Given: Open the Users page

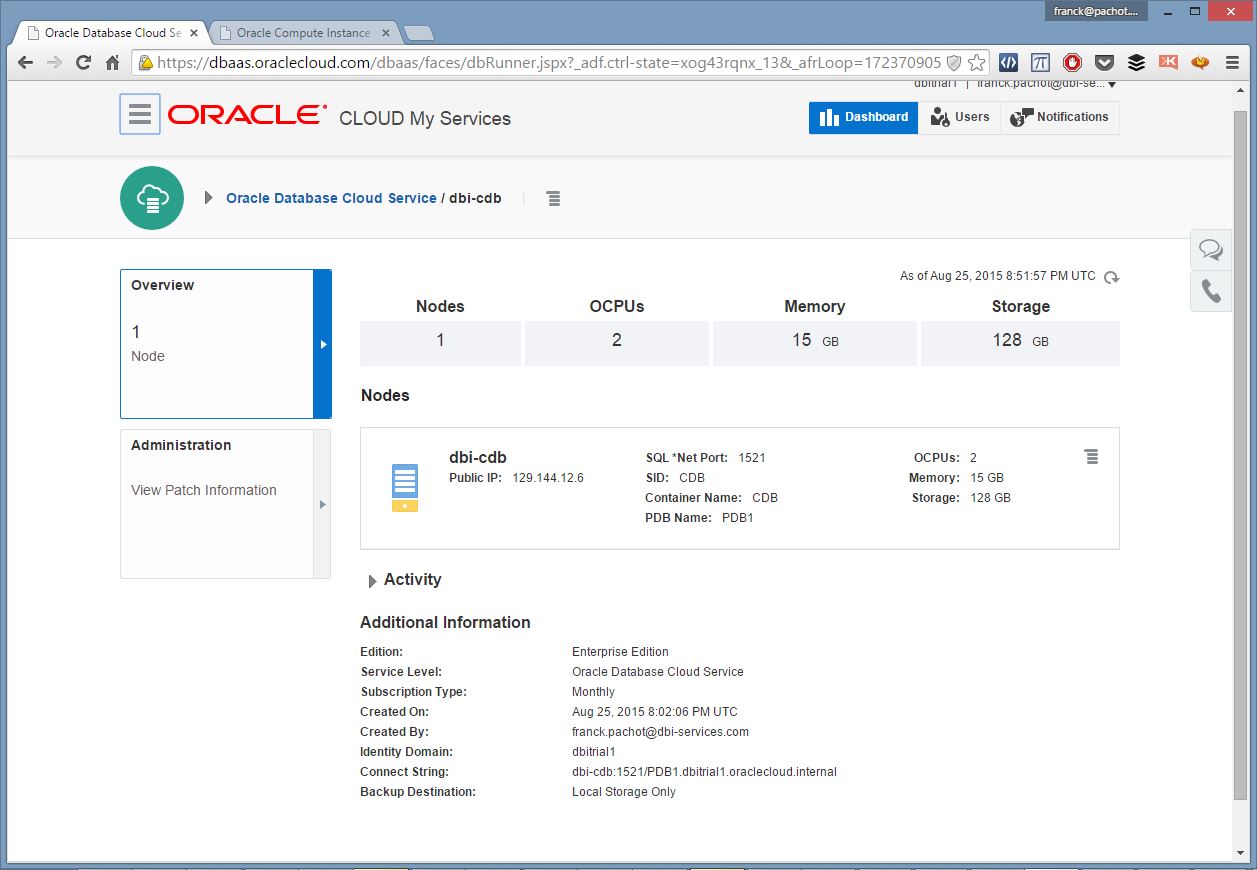Looking at the screenshot, I should [959, 117].
